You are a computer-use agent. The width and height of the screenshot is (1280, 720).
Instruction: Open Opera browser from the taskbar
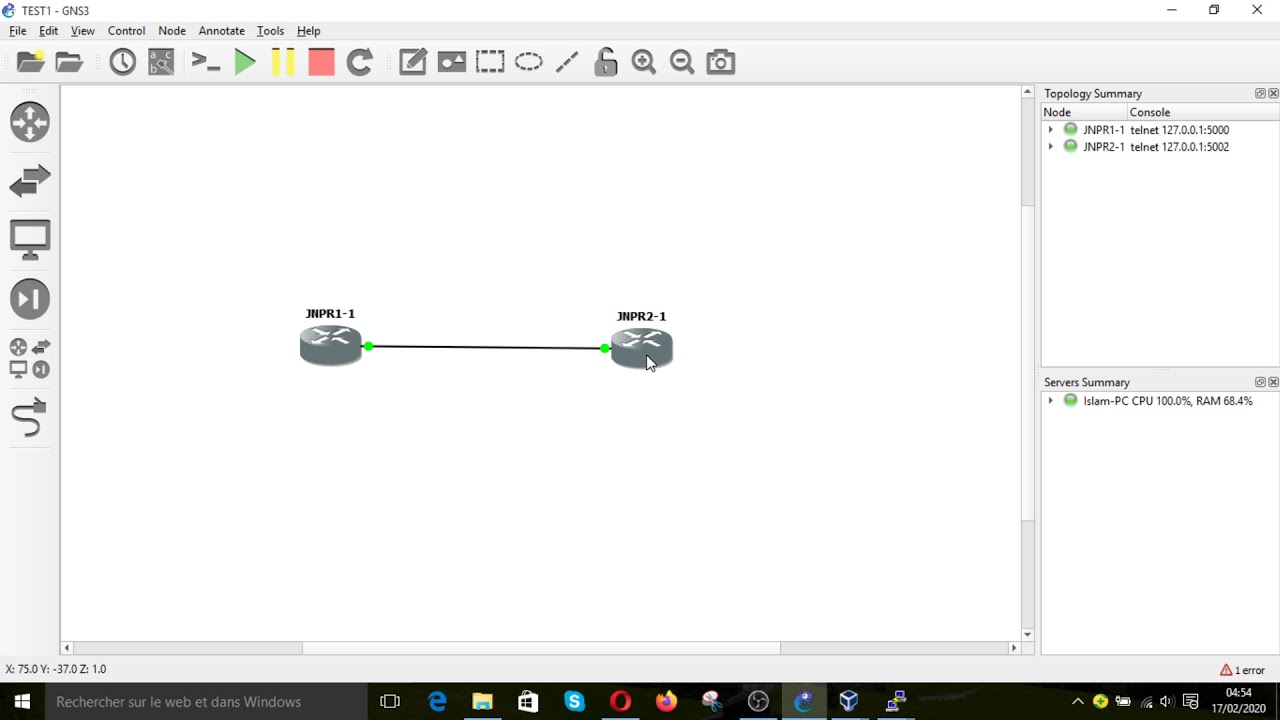pyautogui.click(x=620, y=702)
